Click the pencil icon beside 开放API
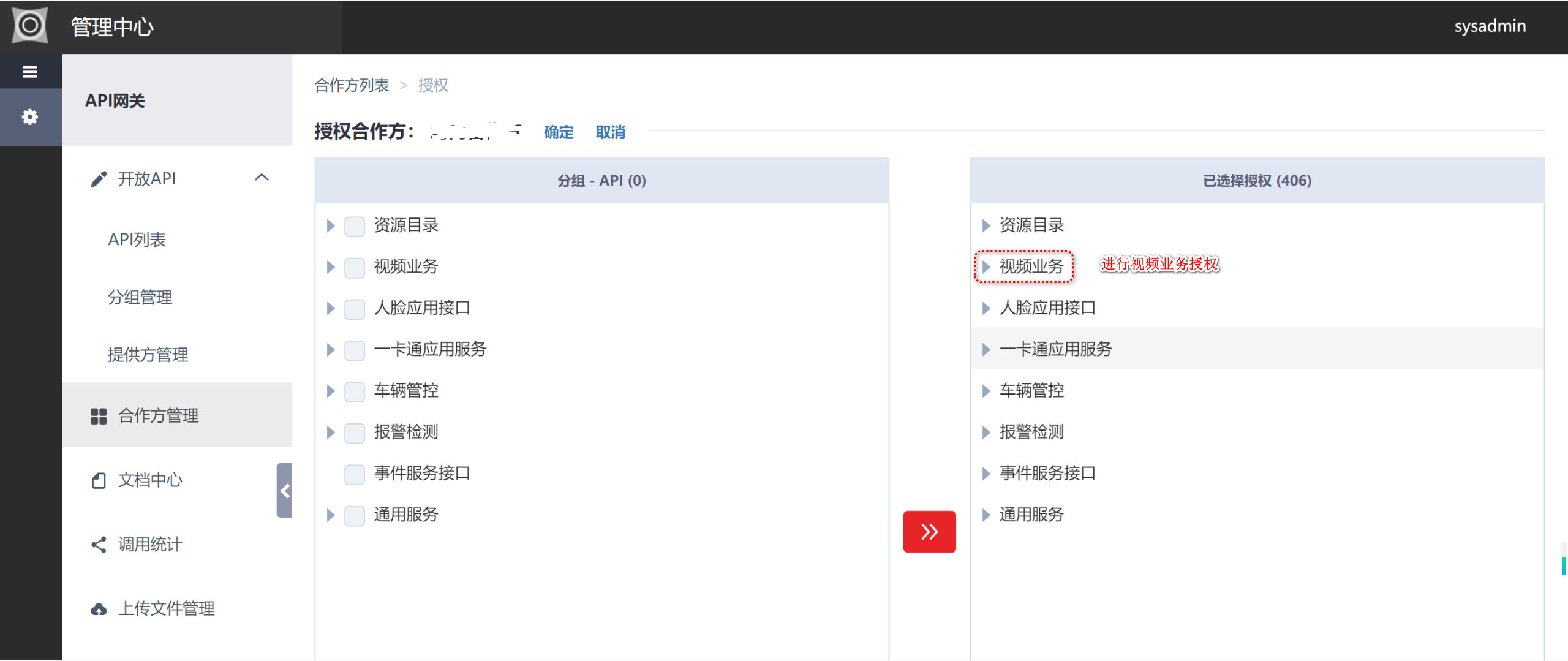 (x=99, y=179)
